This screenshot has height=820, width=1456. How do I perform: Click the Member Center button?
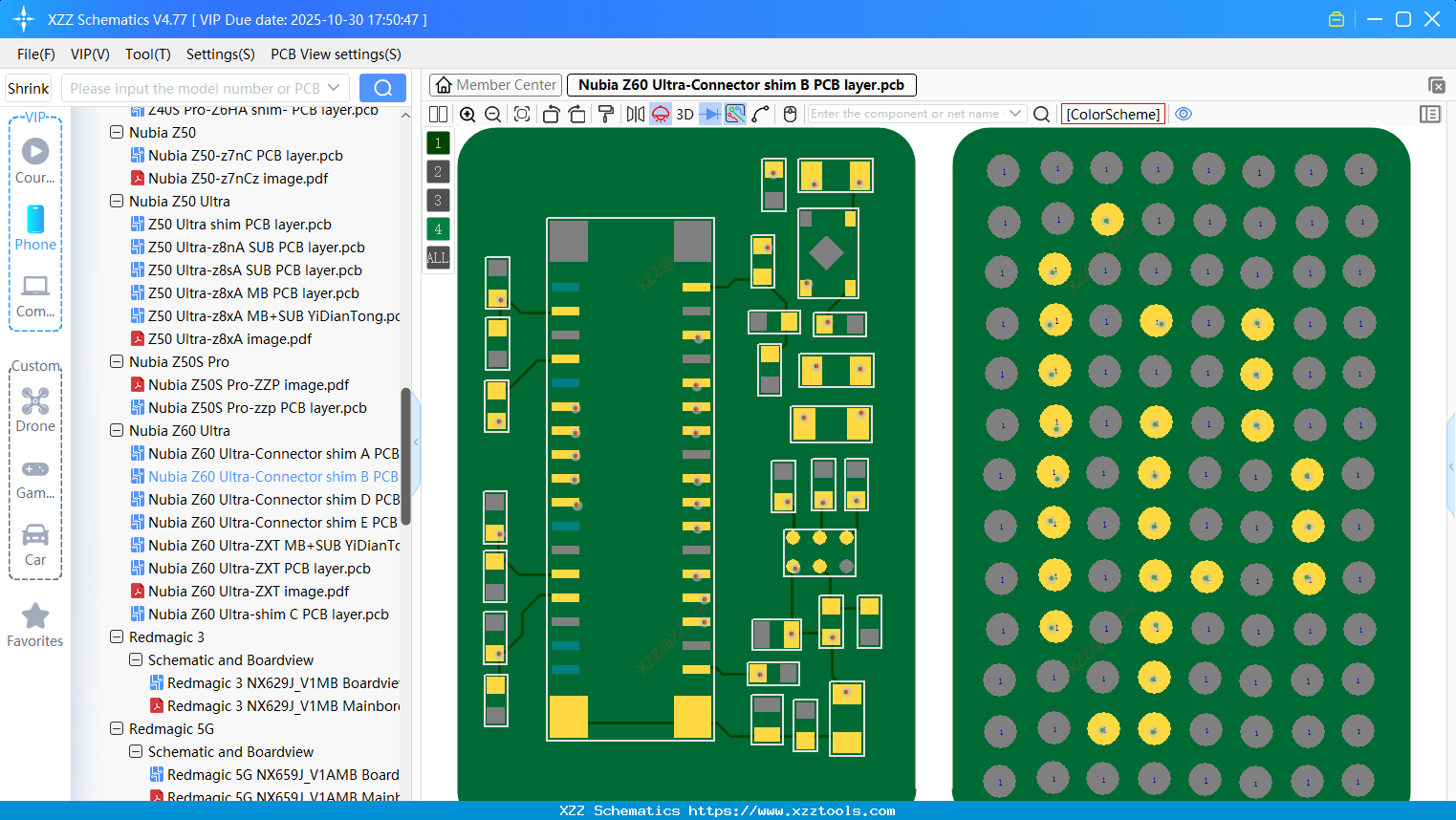(x=494, y=84)
